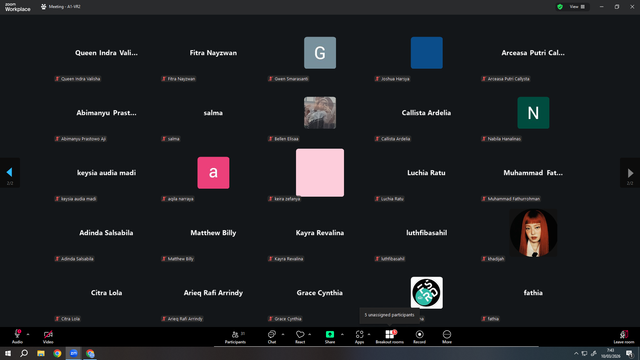Viewport: 640px width, 360px height.
Task: Select the round teal logo avatar tile
Action: (x=427, y=293)
